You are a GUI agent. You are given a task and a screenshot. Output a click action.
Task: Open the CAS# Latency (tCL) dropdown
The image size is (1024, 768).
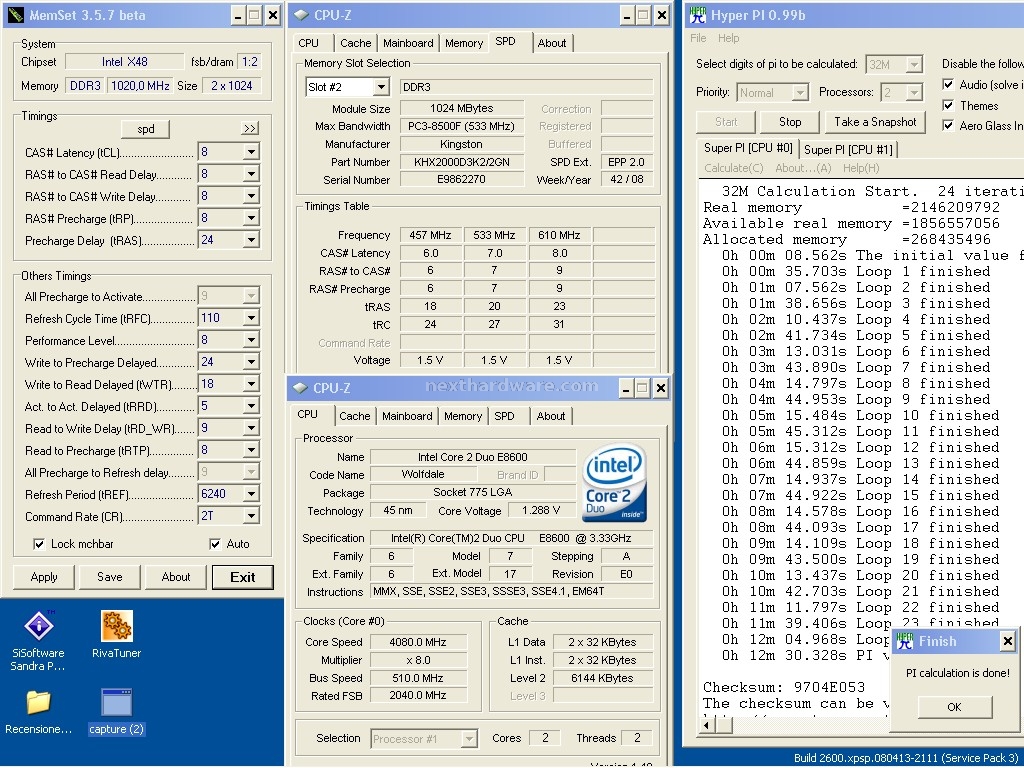tap(251, 152)
